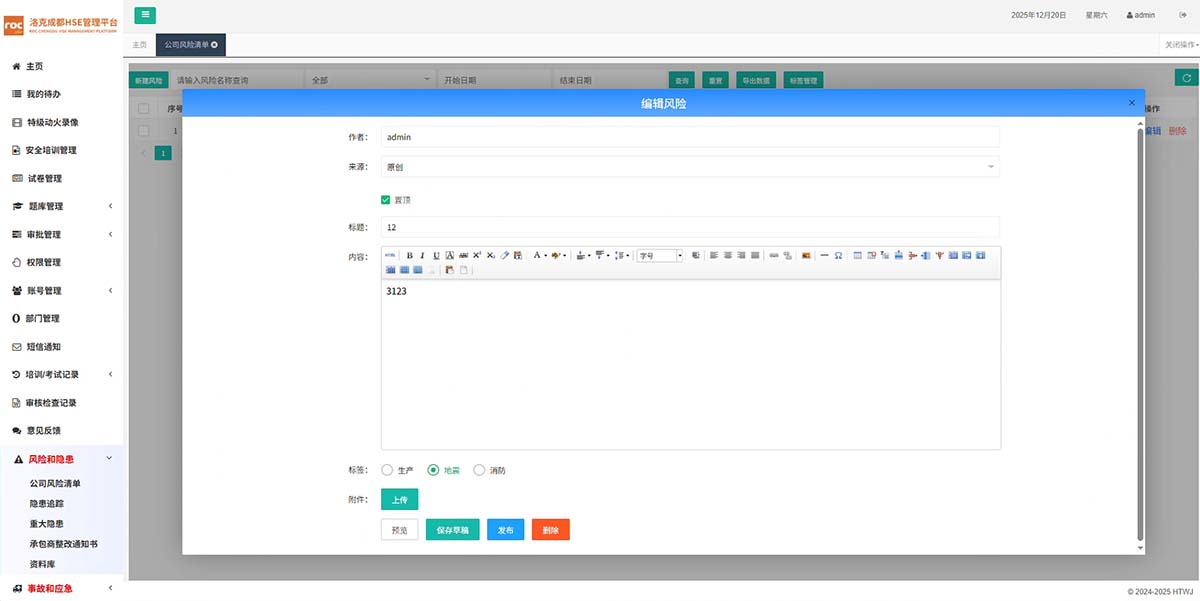This screenshot has height=601, width=1200.
Task: Insert special character with omega icon
Action: (x=838, y=256)
